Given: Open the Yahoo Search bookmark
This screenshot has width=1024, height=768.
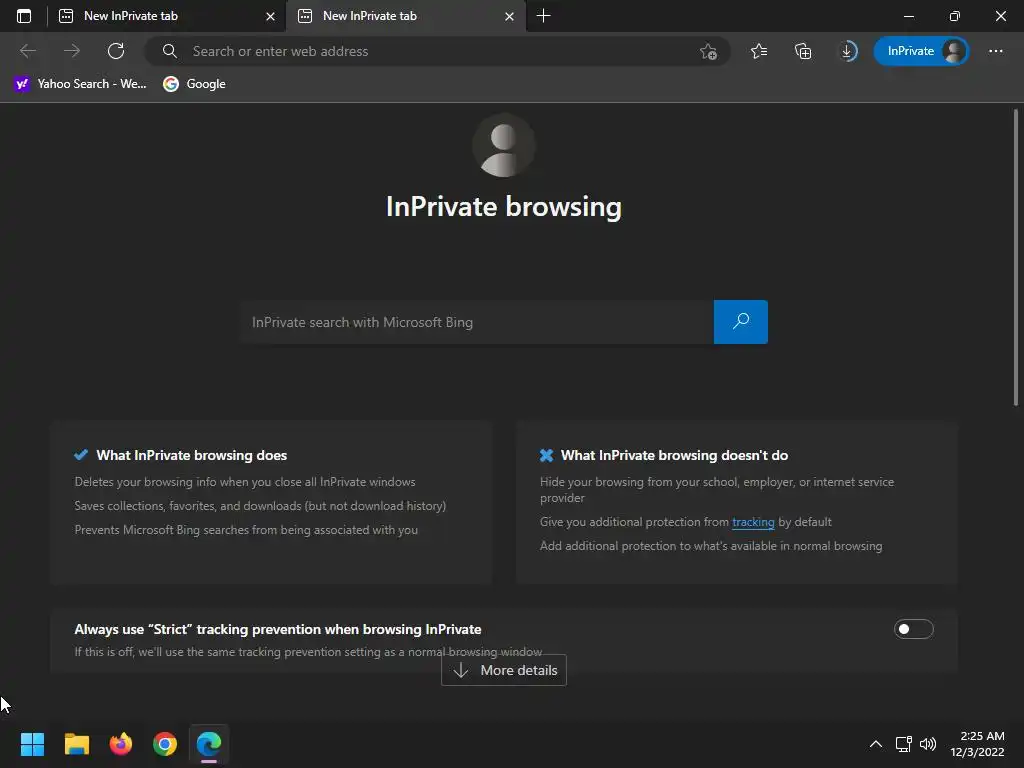Looking at the screenshot, I should [80, 84].
